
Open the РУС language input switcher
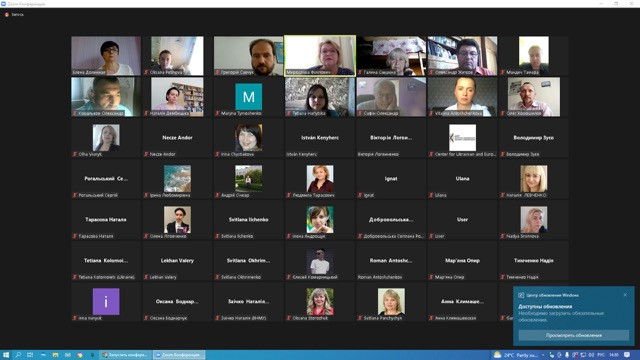601,355
